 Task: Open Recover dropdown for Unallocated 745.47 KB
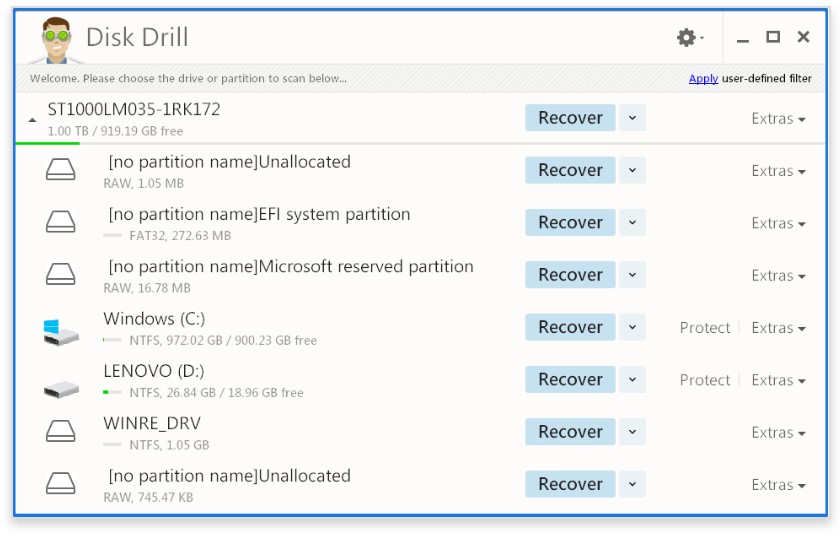point(632,484)
